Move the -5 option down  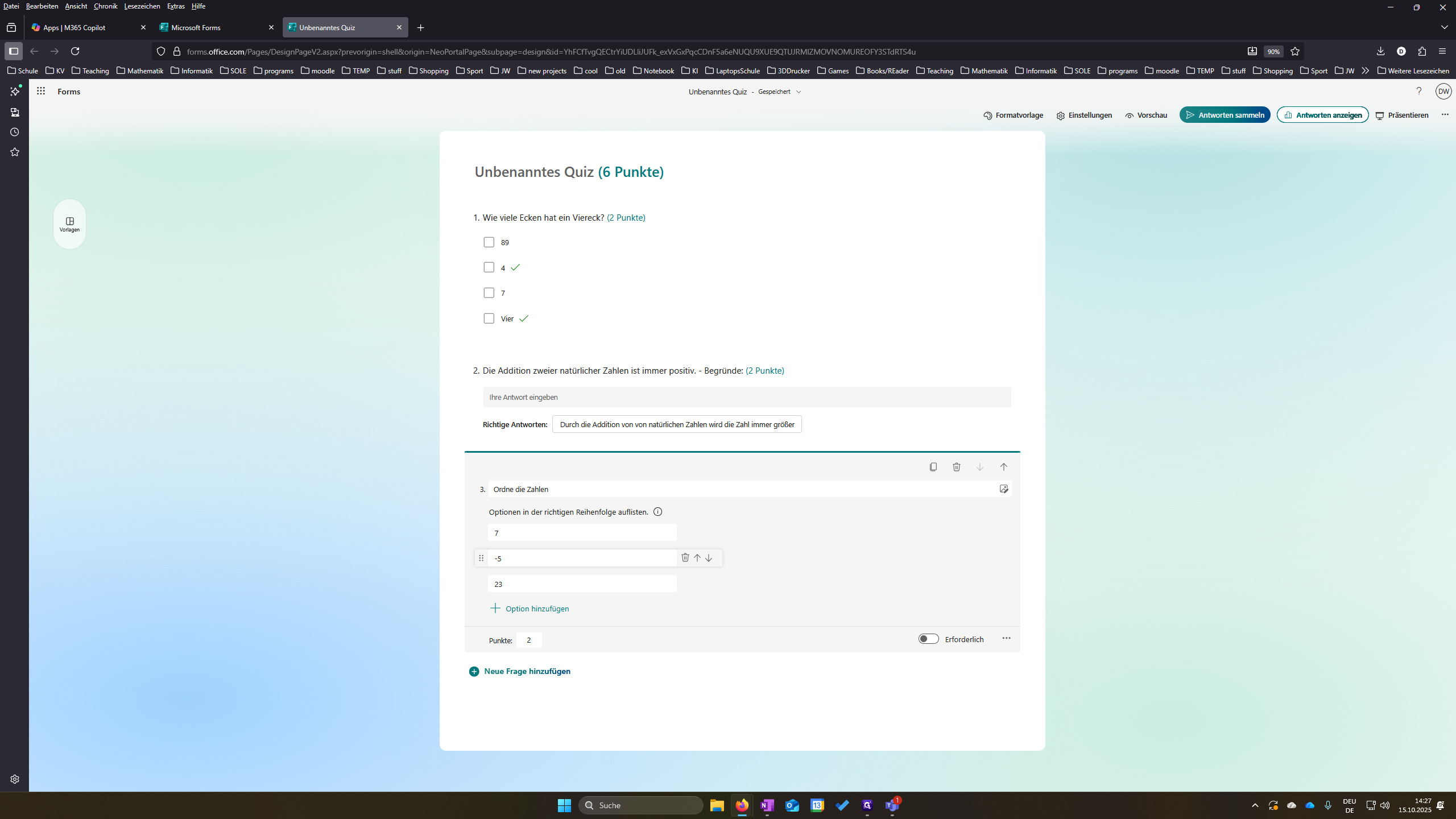tap(709, 558)
